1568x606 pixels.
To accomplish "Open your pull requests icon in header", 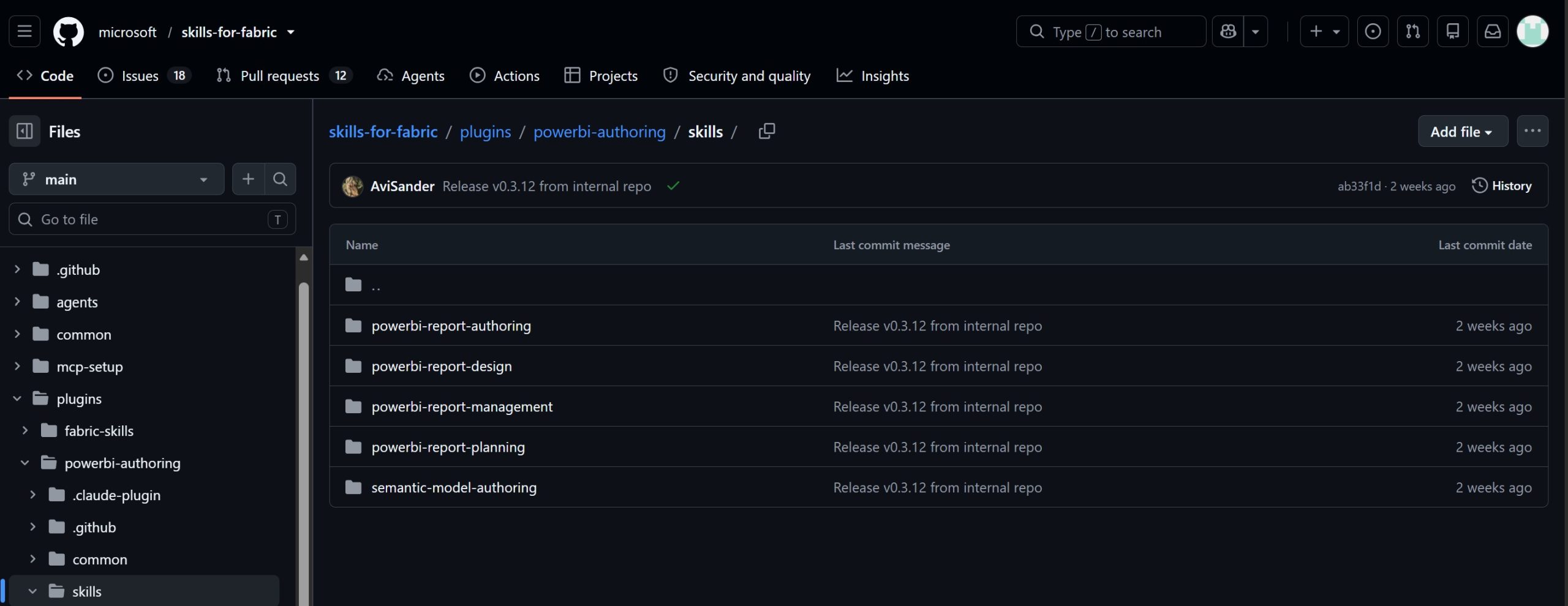I will click(x=1412, y=31).
